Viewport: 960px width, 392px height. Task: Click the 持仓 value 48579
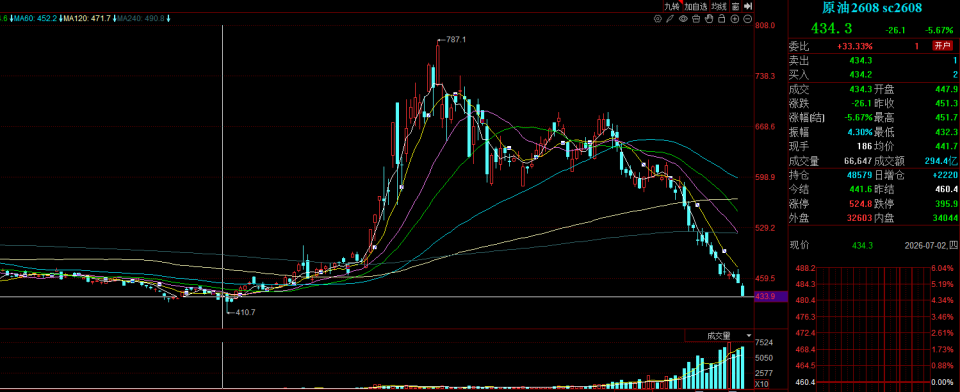tap(860, 175)
